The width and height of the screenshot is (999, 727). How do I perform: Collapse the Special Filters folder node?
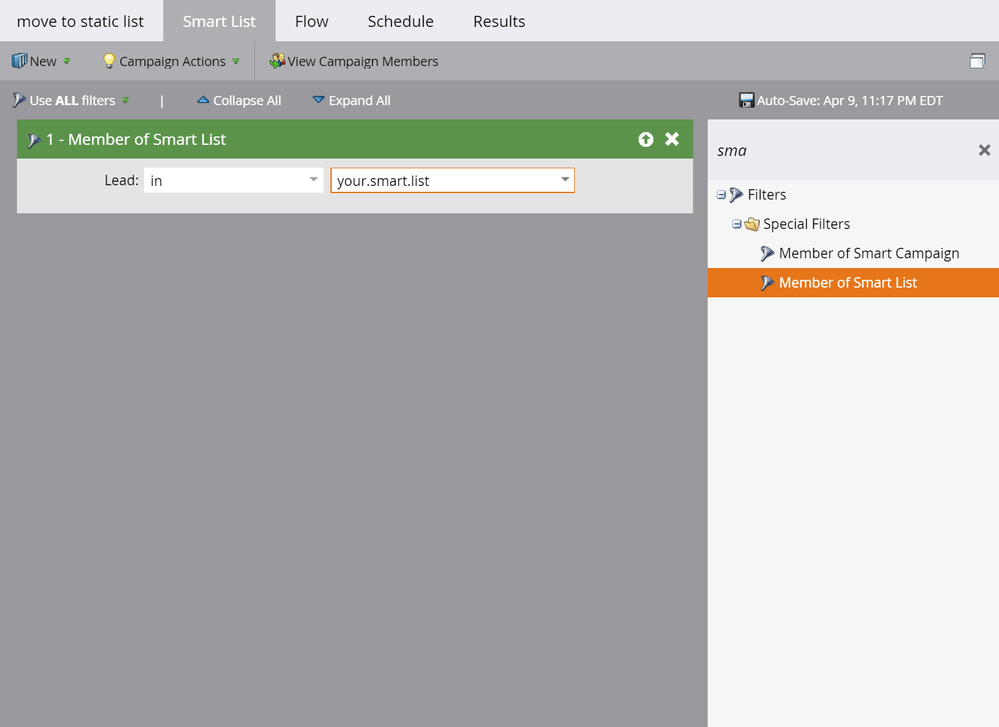point(737,224)
